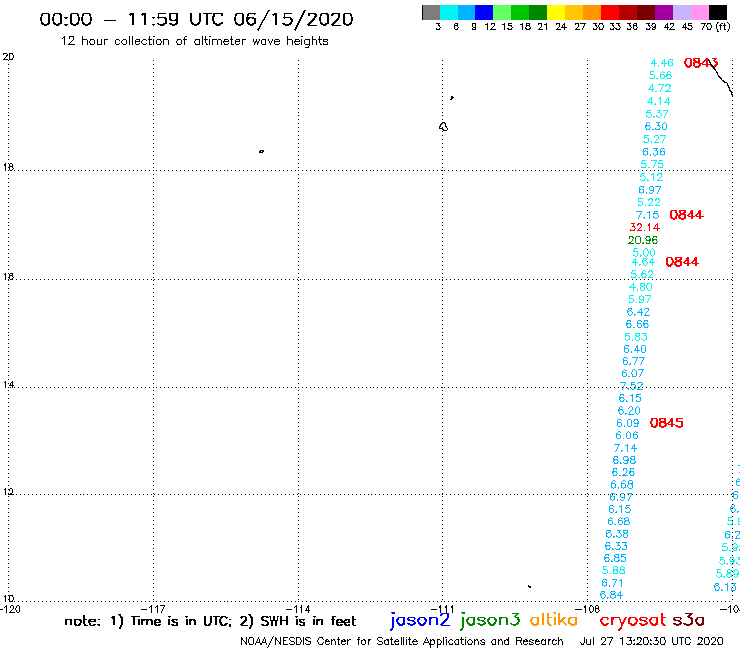
Task: Click the s3a satellite legend label
Action: coord(689,620)
